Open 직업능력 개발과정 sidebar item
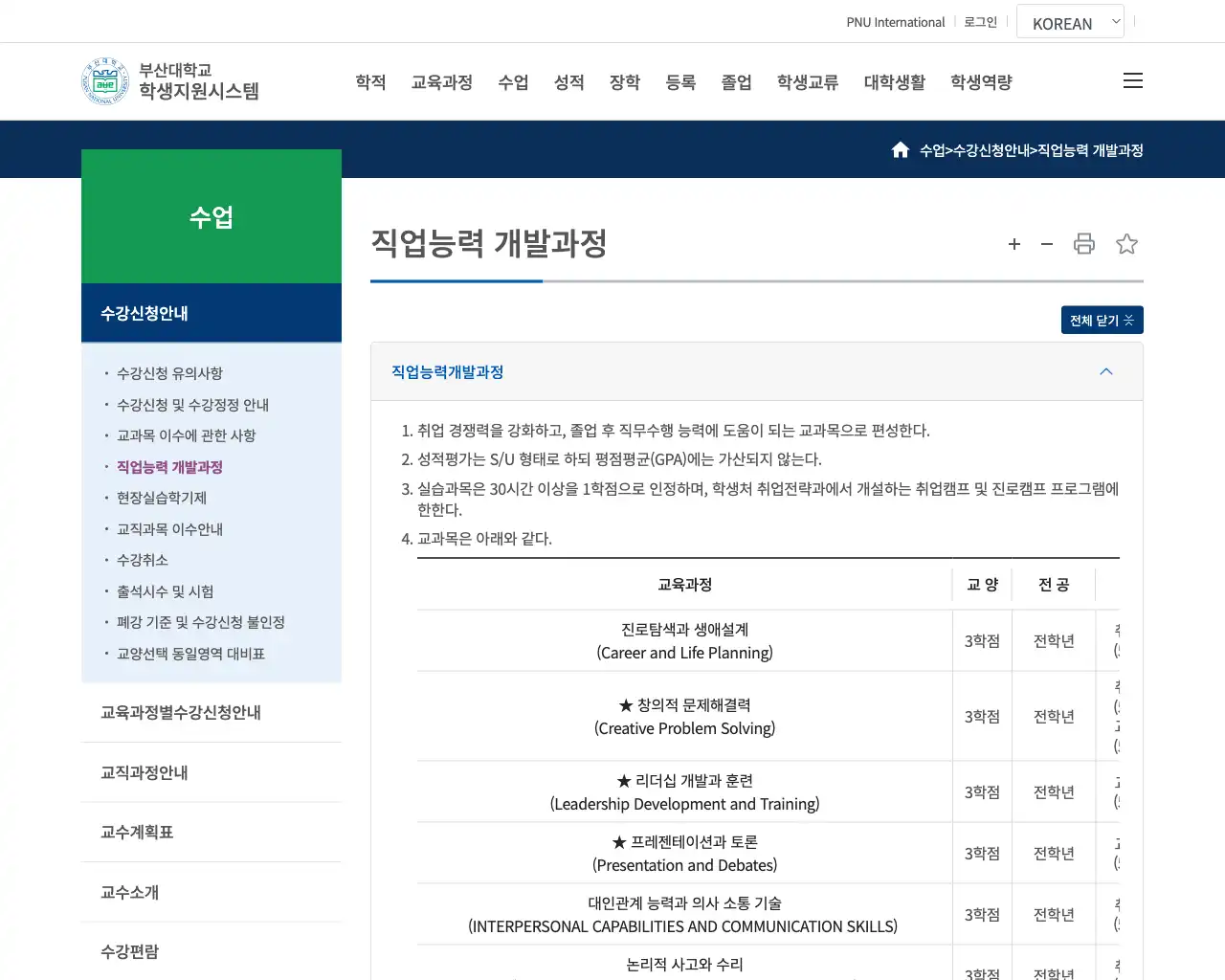The image size is (1225, 980). [x=169, y=467]
